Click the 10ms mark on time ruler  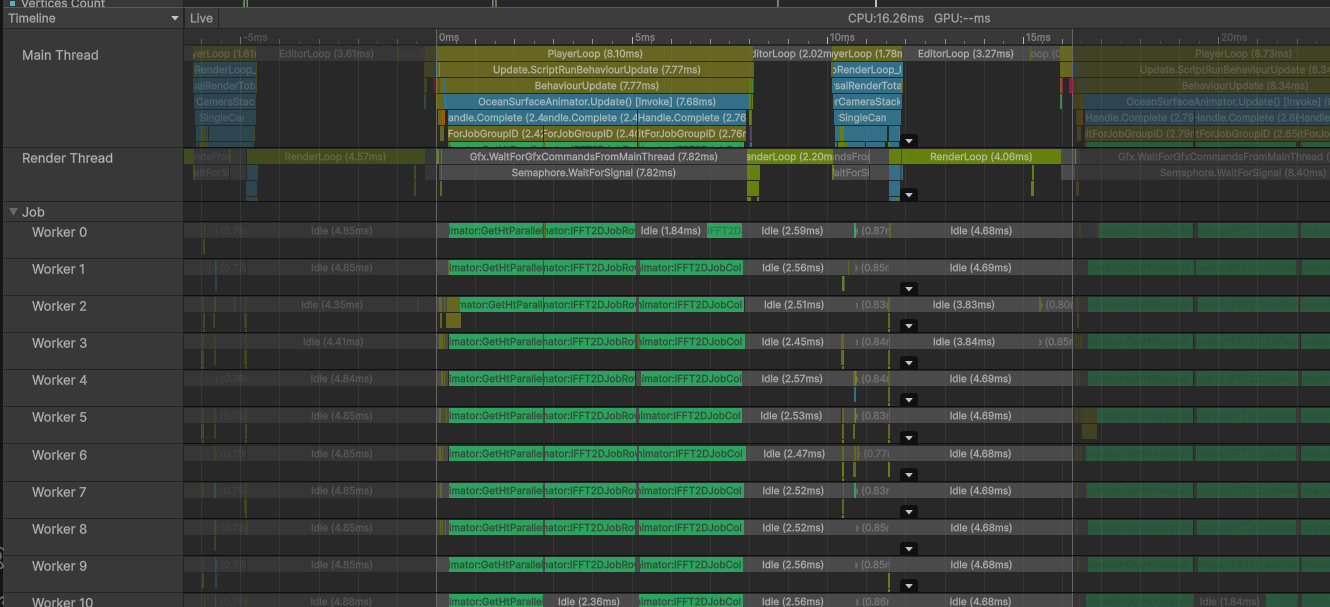(841, 36)
